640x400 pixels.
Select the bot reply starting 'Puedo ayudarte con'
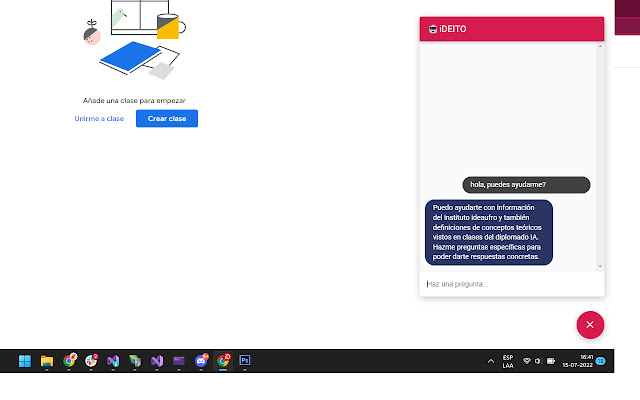tap(489, 232)
